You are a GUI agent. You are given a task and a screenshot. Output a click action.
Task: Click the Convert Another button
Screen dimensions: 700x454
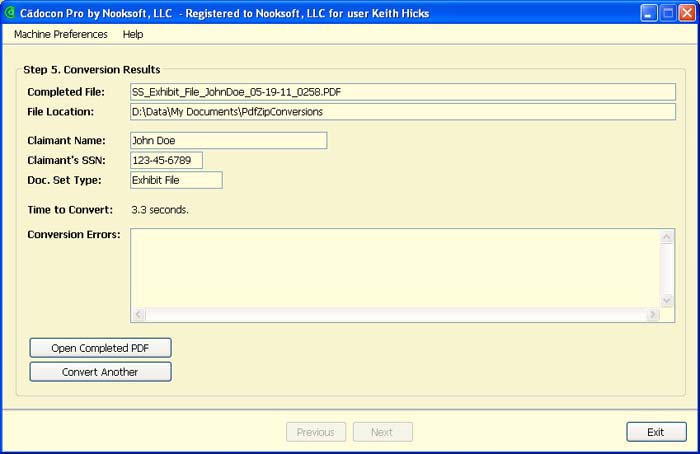tap(101, 372)
